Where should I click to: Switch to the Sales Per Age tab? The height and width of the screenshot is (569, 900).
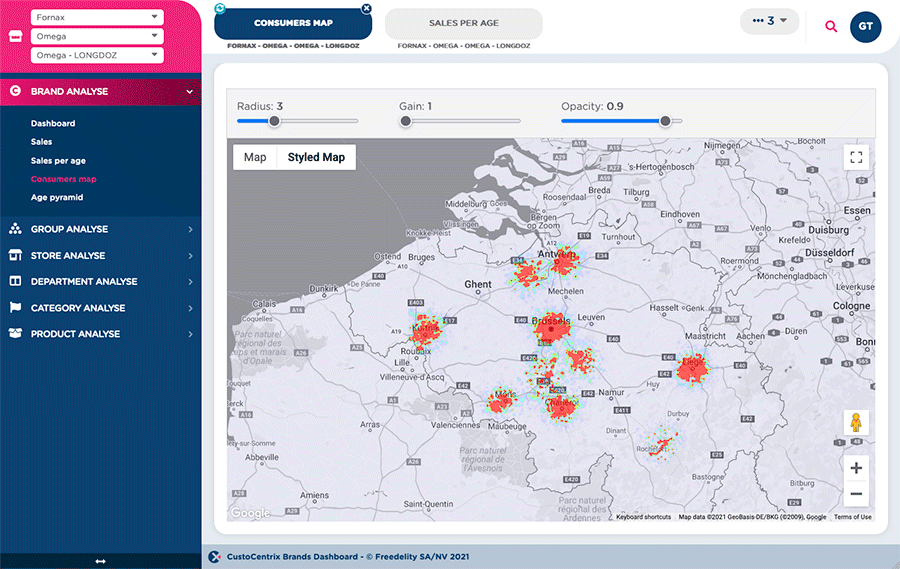click(463, 23)
